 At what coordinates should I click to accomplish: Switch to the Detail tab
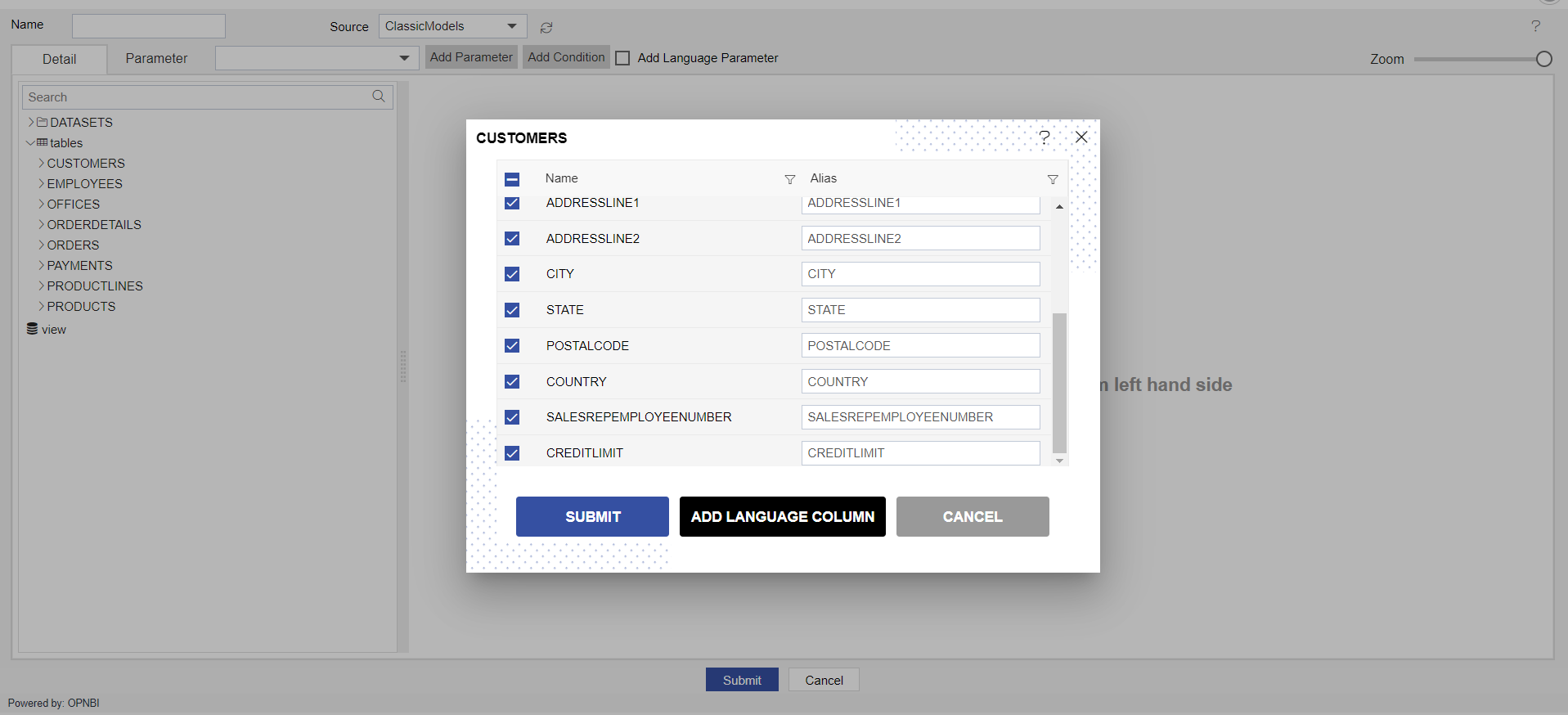point(59,59)
